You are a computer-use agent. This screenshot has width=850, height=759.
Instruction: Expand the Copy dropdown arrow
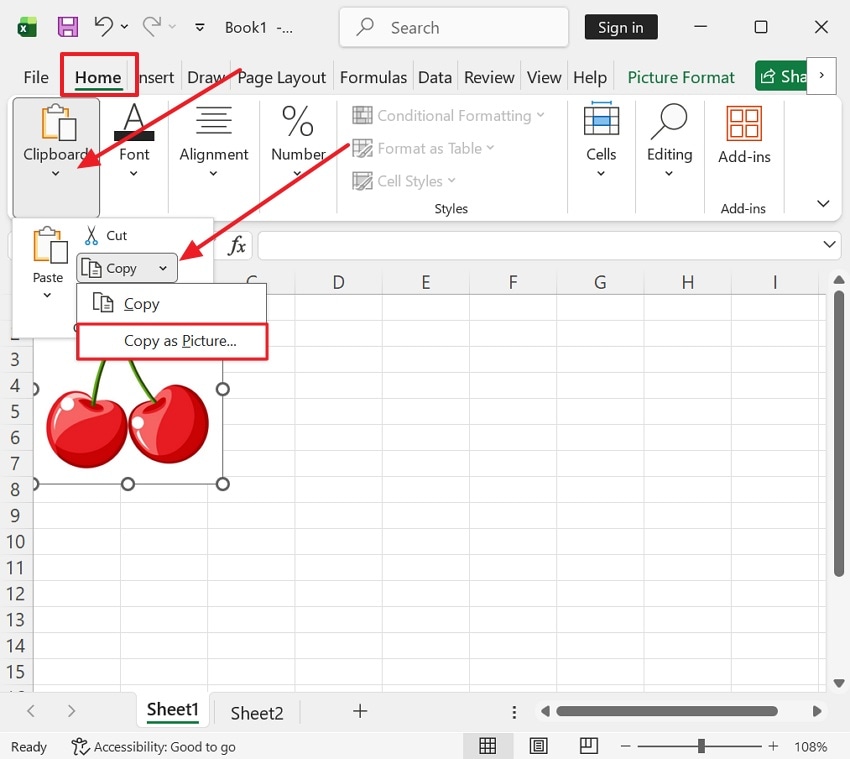point(161,268)
